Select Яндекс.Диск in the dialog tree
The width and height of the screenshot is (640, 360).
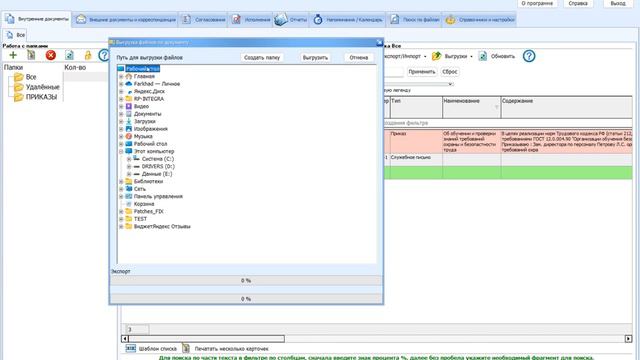click(x=149, y=91)
